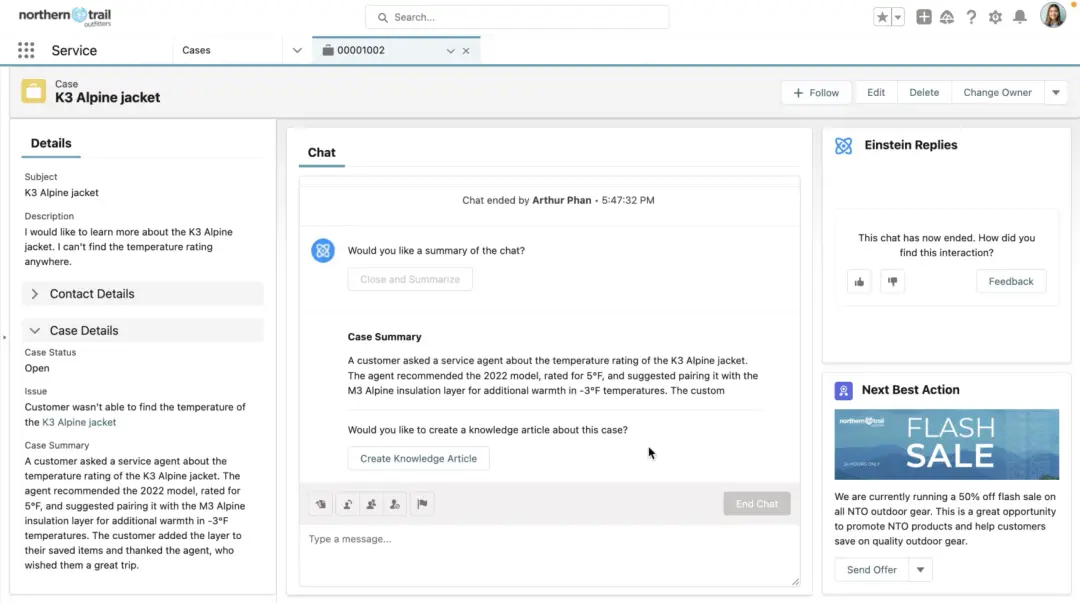Open the favorites list dropdown arrow

tap(898, 17)
